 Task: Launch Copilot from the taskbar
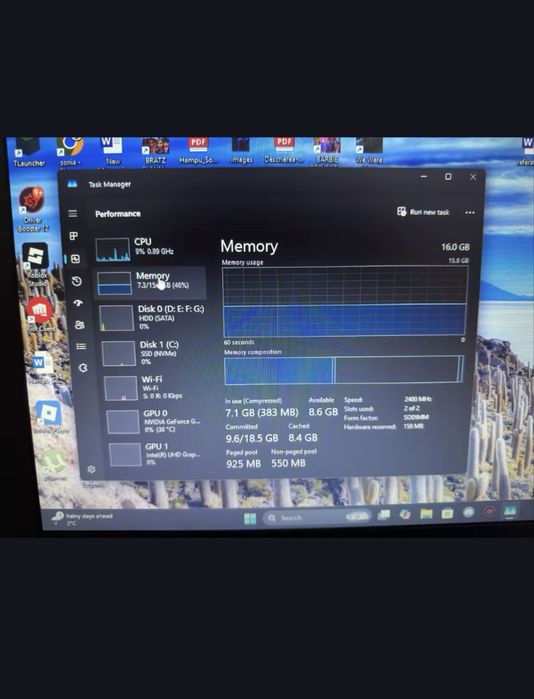pos(405,514)
